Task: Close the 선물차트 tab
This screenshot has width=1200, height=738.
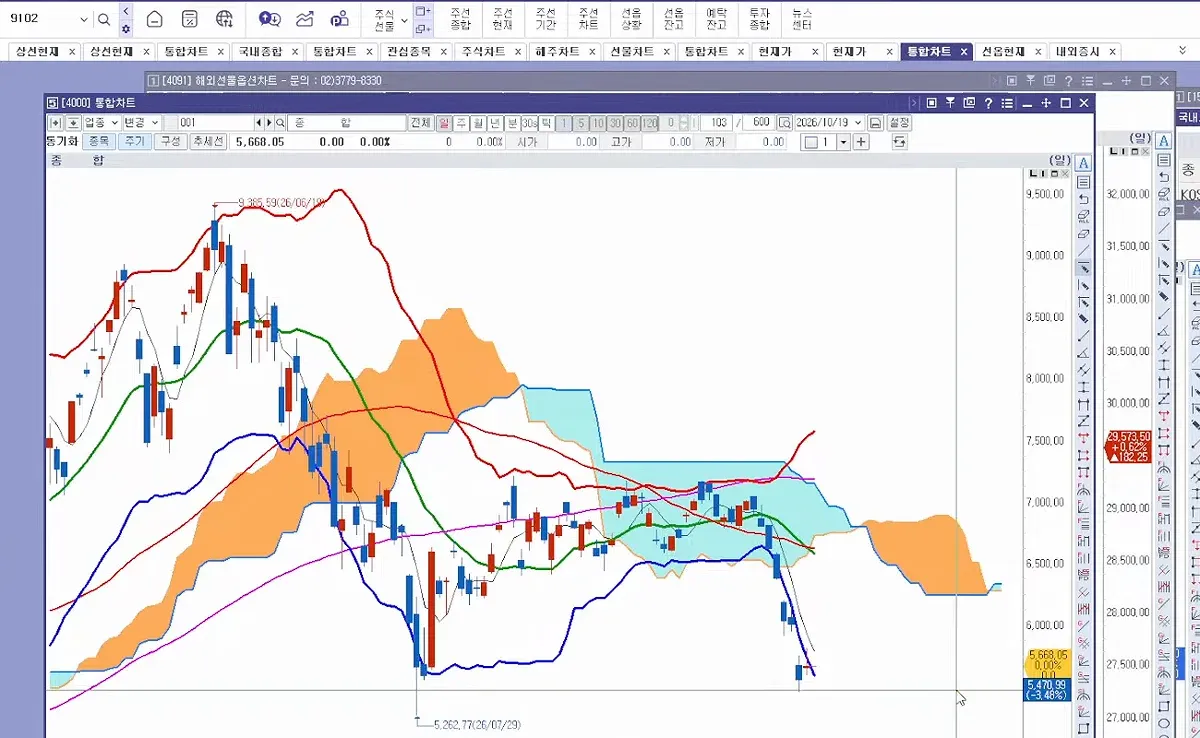Action: [x=666, y=51]
